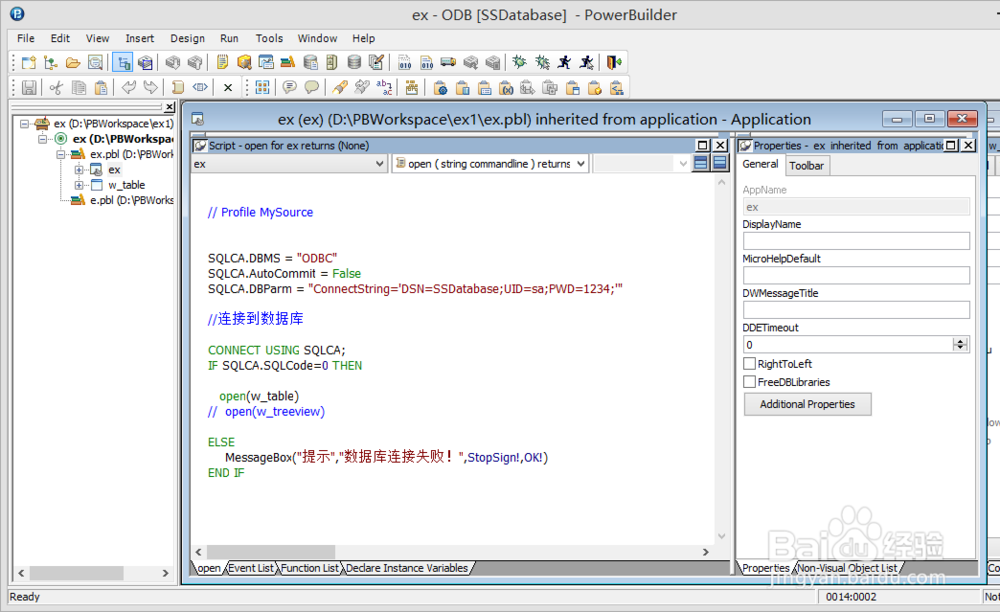Open the File menu
This screenshot has height=612, width=1000.
pos(26,38)
